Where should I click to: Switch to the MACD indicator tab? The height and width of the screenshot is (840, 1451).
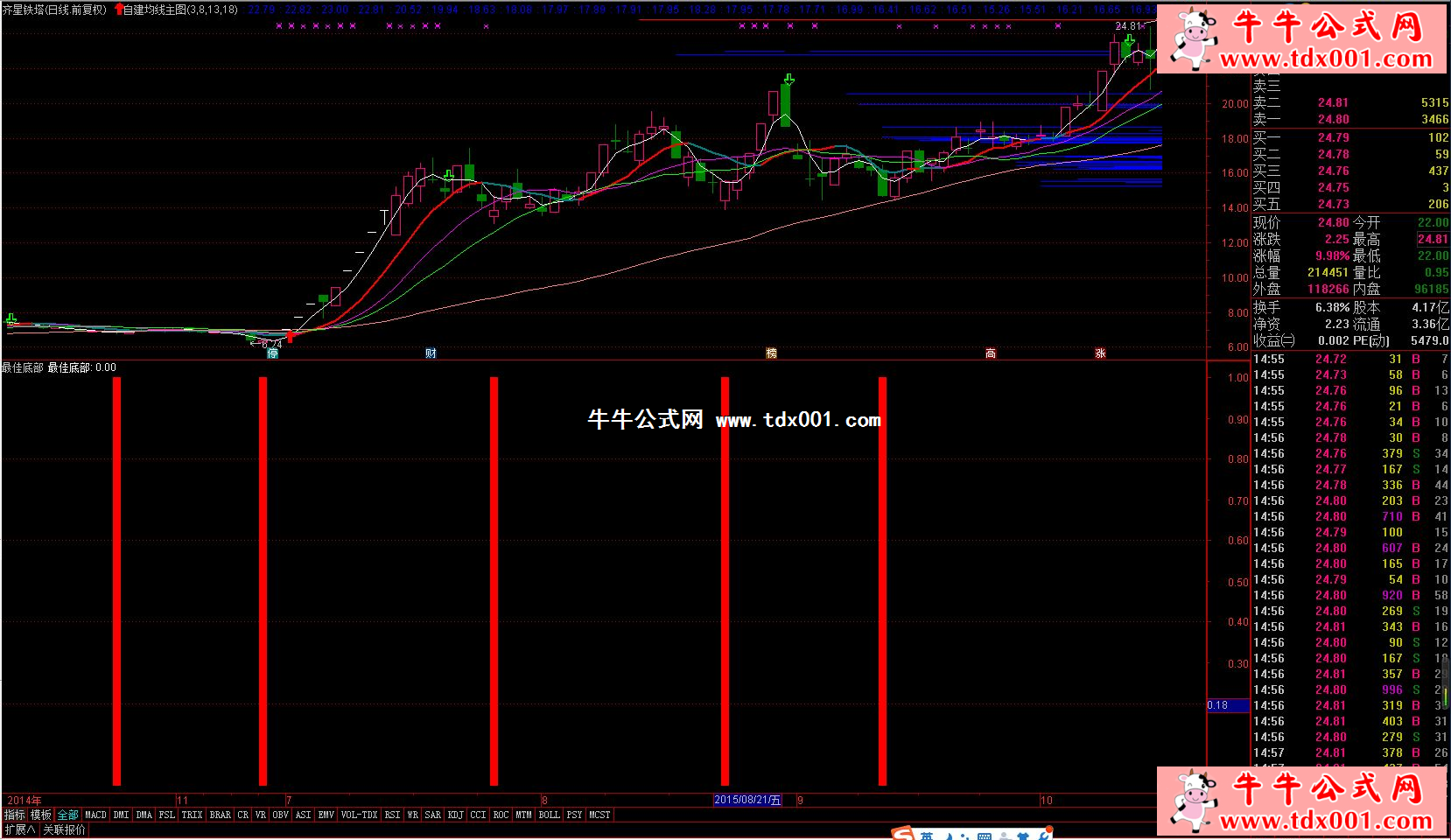click(x=95, y=815)
